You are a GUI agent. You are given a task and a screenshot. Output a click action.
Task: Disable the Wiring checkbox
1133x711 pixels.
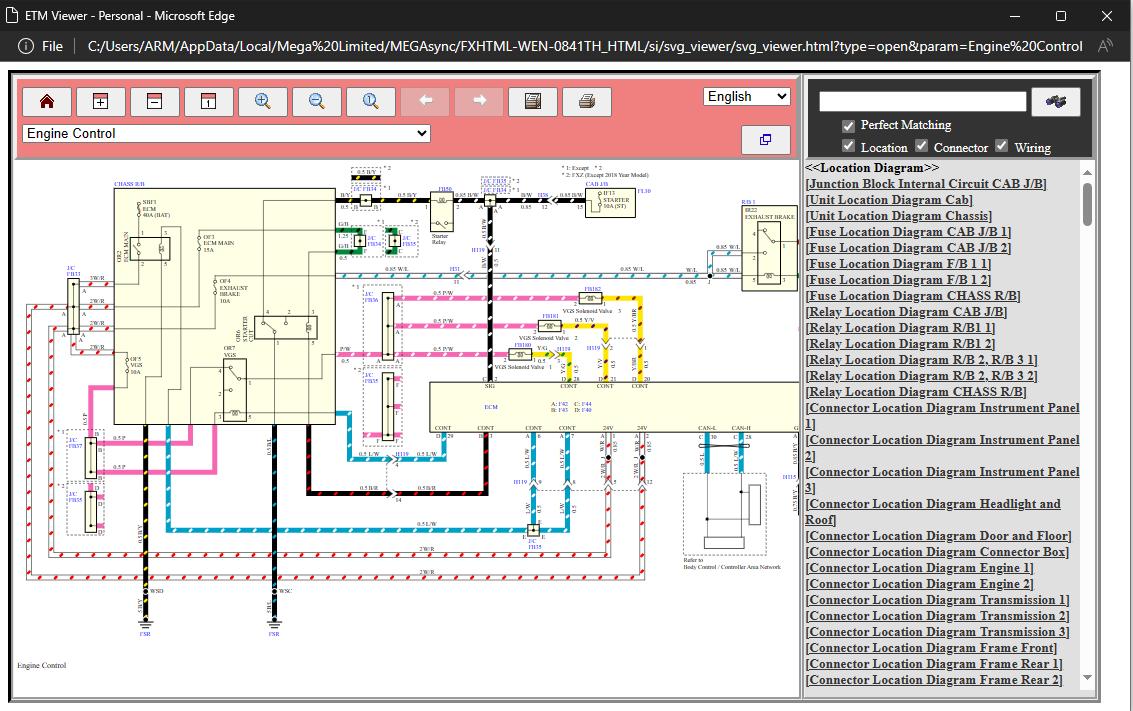1001,147
